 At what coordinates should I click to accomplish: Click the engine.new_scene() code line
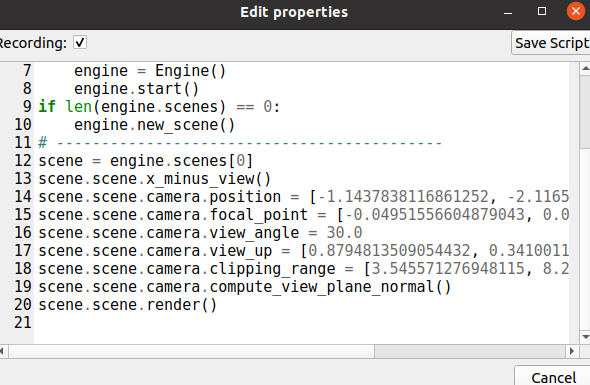154,125
